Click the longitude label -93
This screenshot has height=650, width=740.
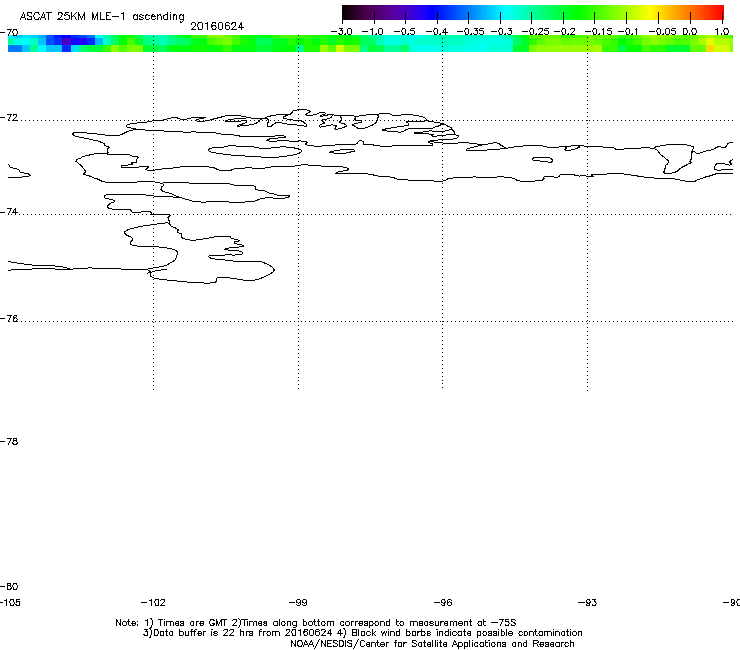click(588, 603)
